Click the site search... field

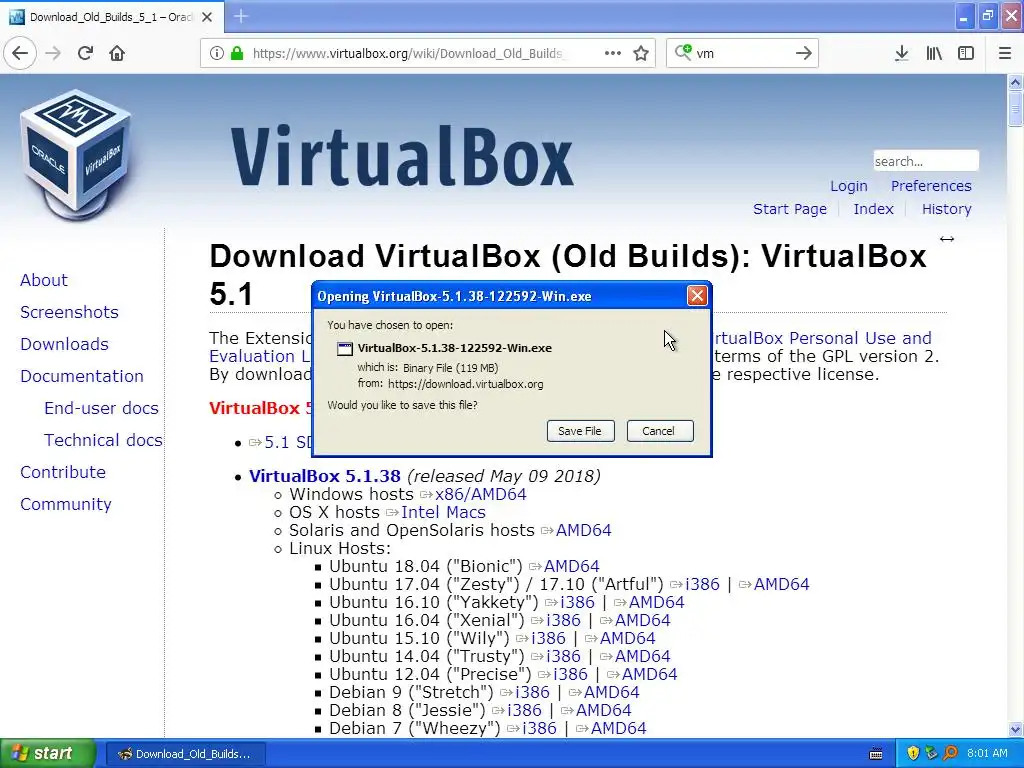pyautogui.click(x=925, y=161)
